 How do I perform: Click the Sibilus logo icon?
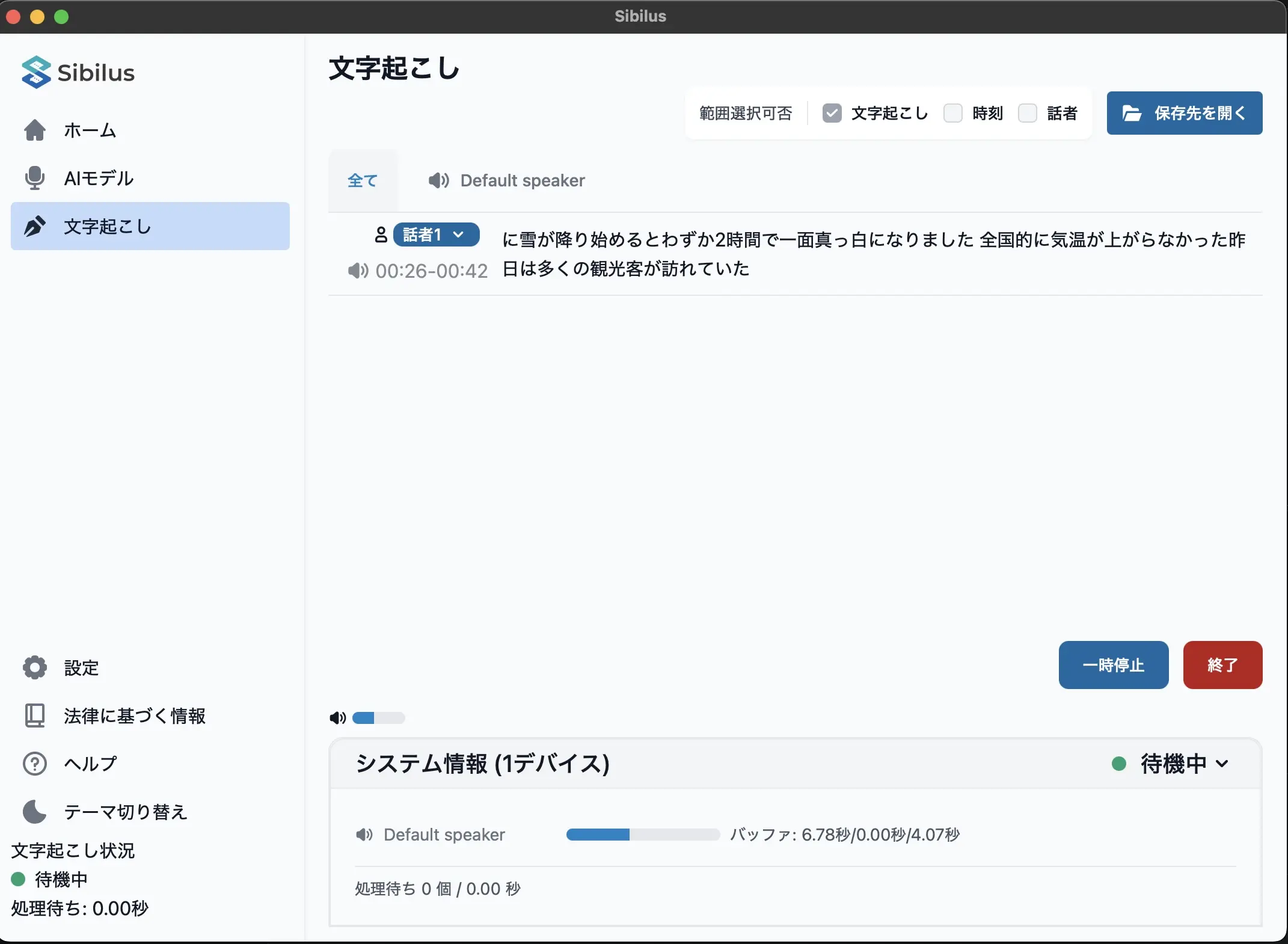click(36, 72)
